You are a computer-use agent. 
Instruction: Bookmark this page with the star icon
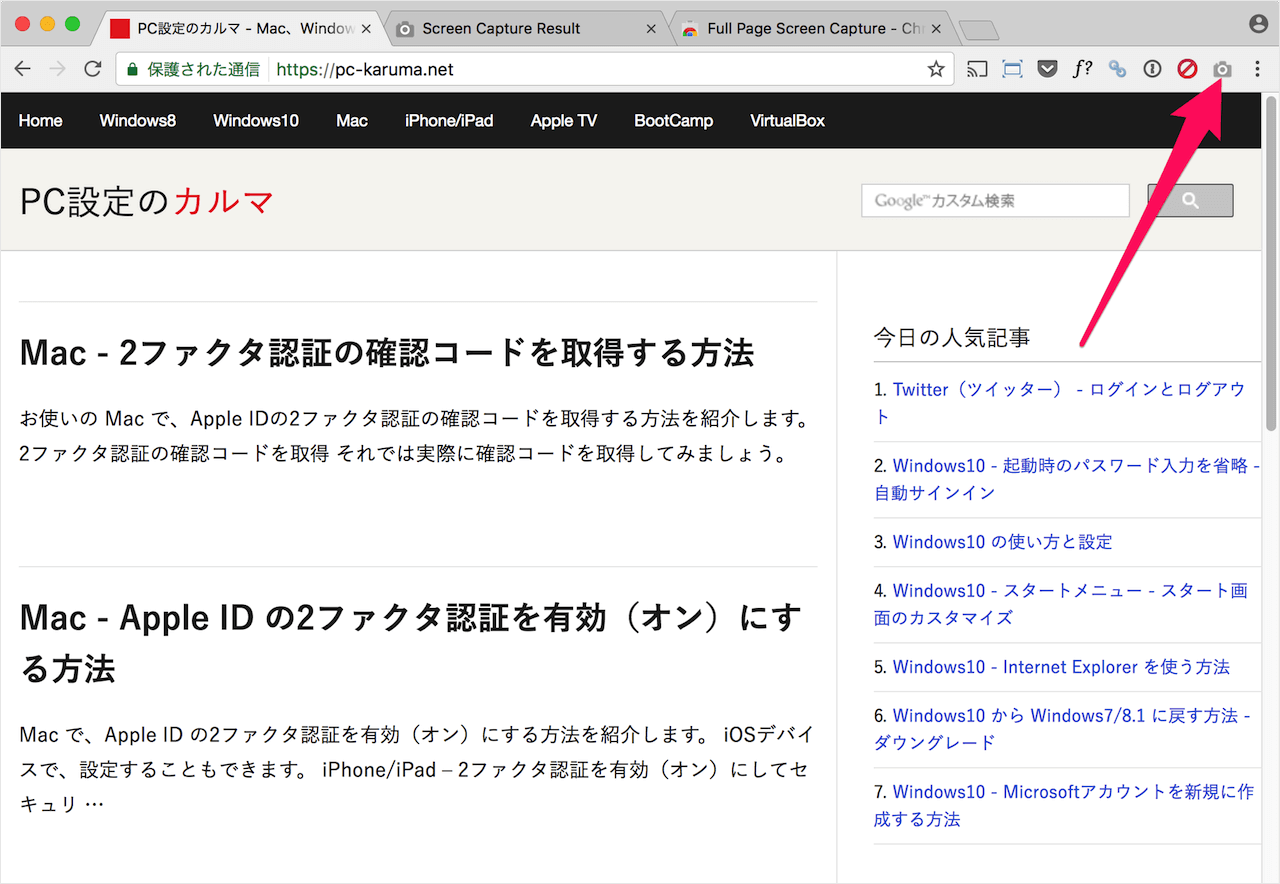(936, 69)
